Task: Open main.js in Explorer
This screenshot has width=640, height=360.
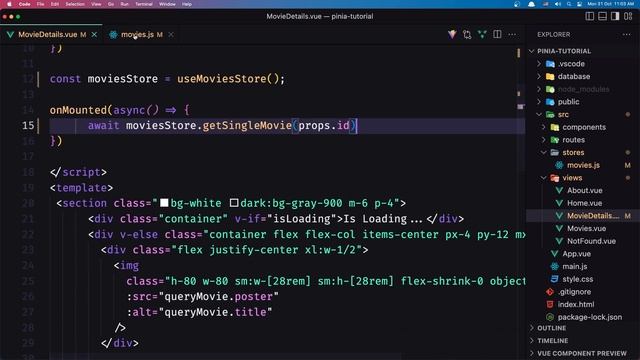Action: [x=574, y=266]
